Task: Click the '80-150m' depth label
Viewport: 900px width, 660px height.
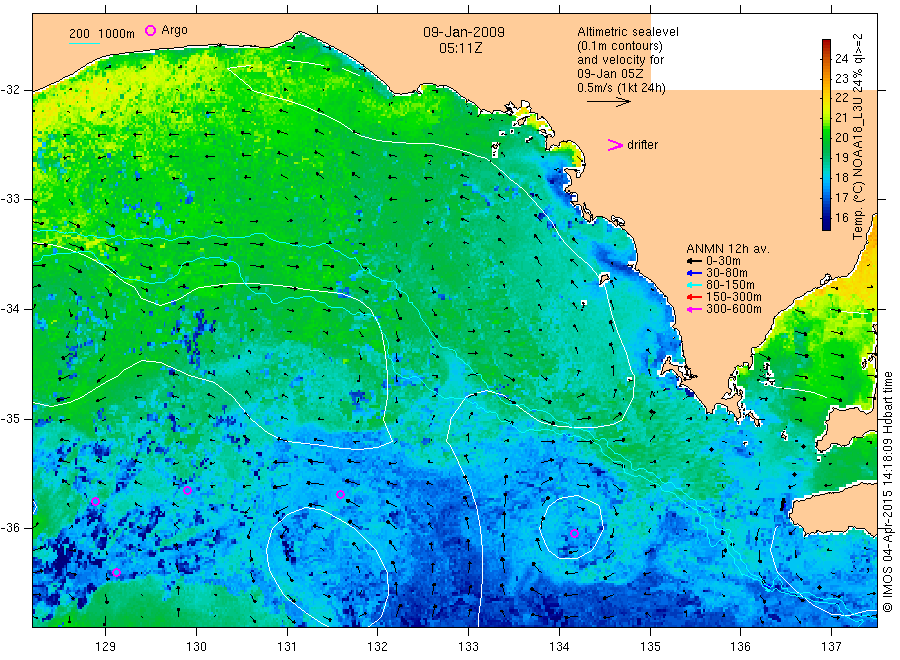Action: [x=730, y=285]
